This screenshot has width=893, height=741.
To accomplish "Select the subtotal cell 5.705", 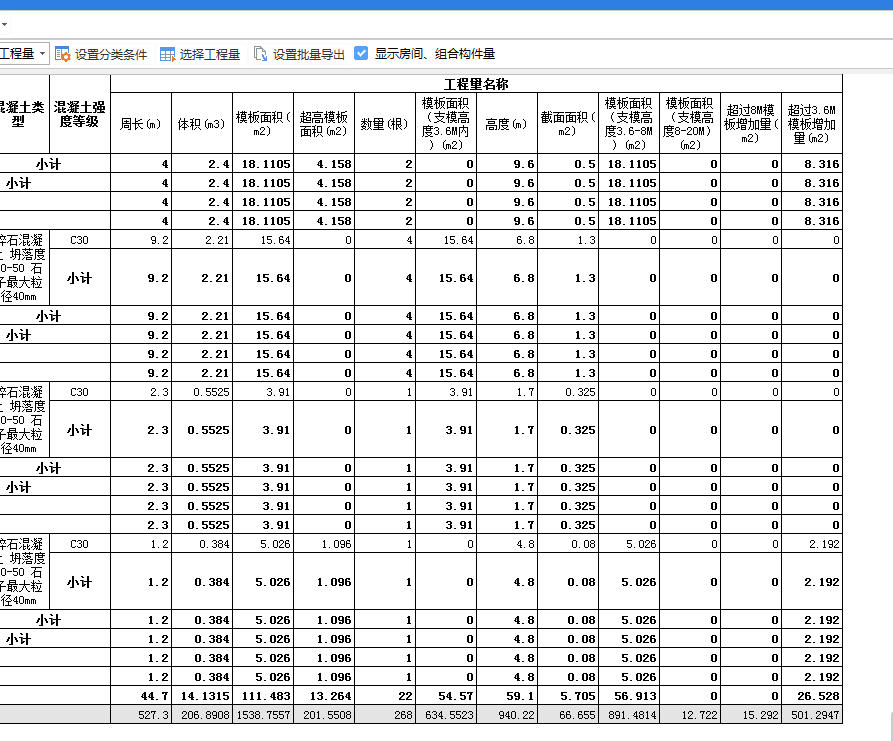I will pyautogui.click(x=567, y=696).
